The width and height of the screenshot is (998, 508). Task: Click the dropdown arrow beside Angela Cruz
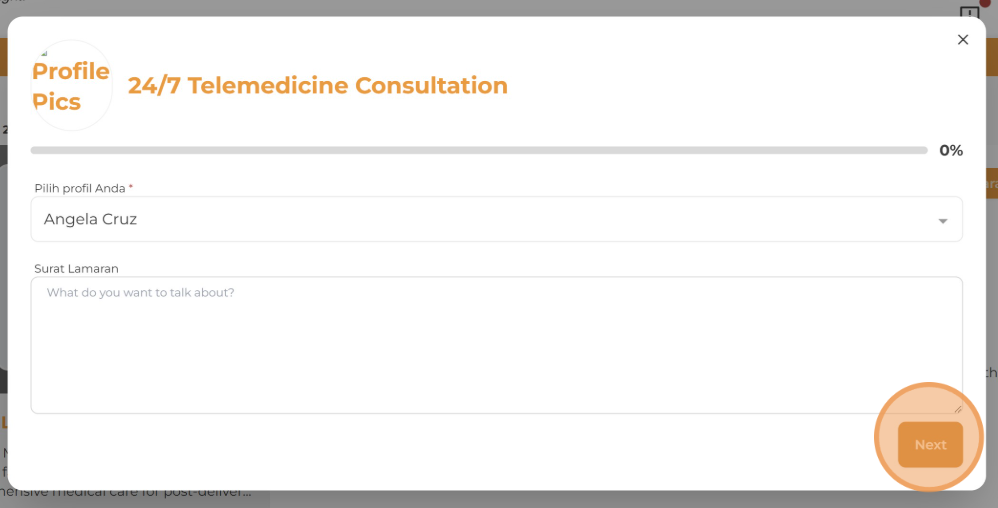click(942, 221)
